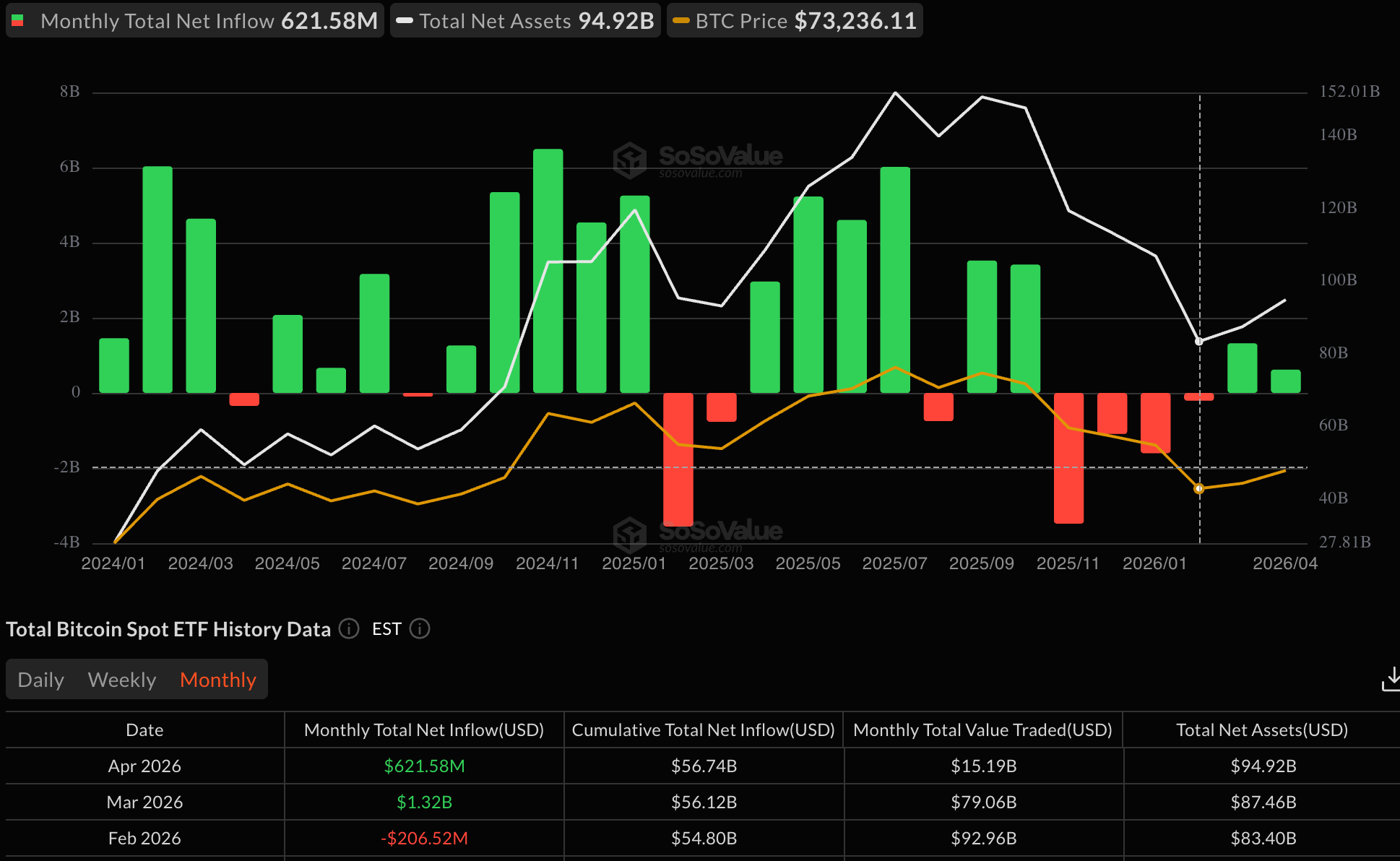
Task: Switch to the Daily tab
Action: (41, 680)
